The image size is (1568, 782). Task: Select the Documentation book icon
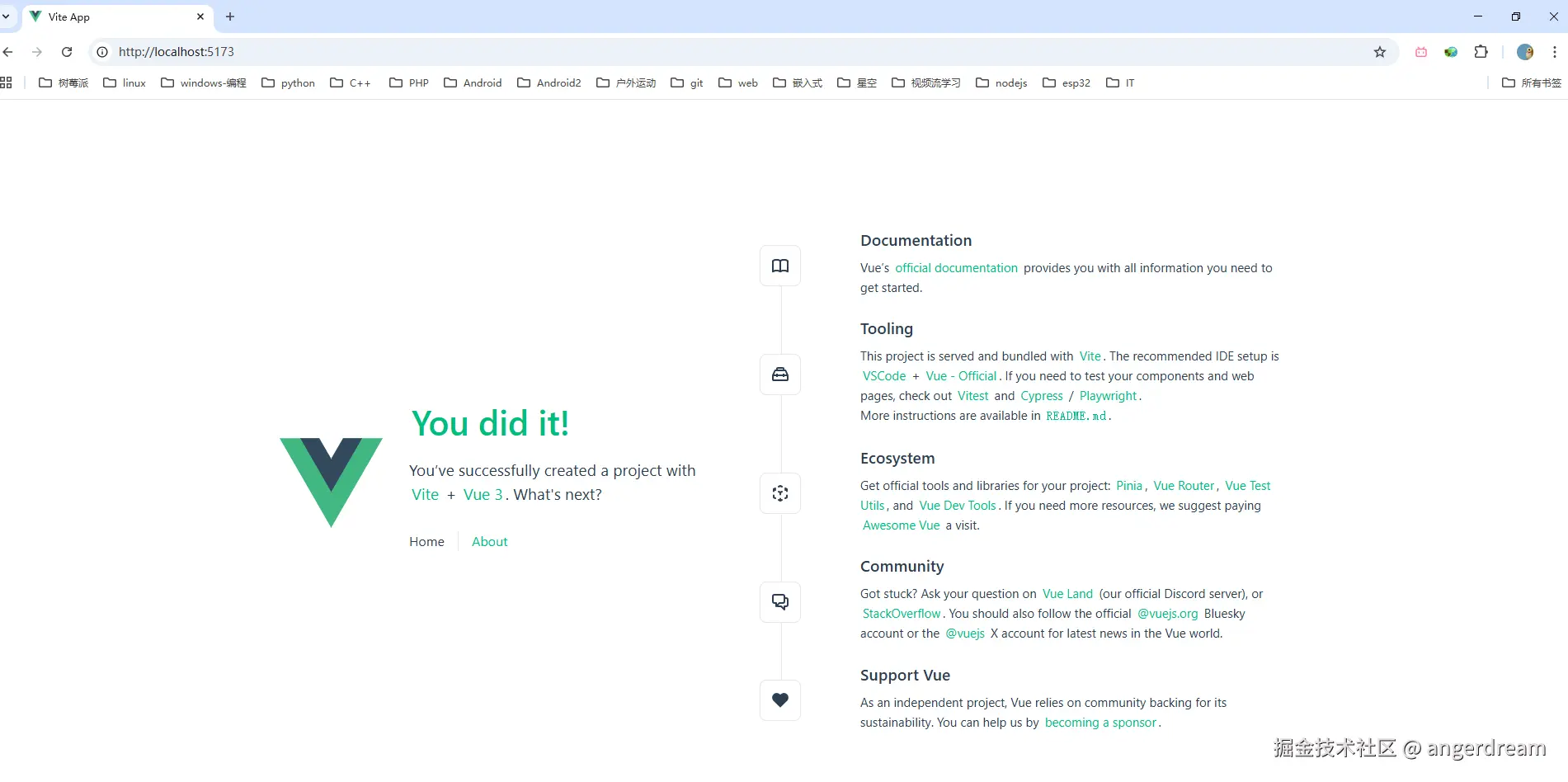click(779, 266)
